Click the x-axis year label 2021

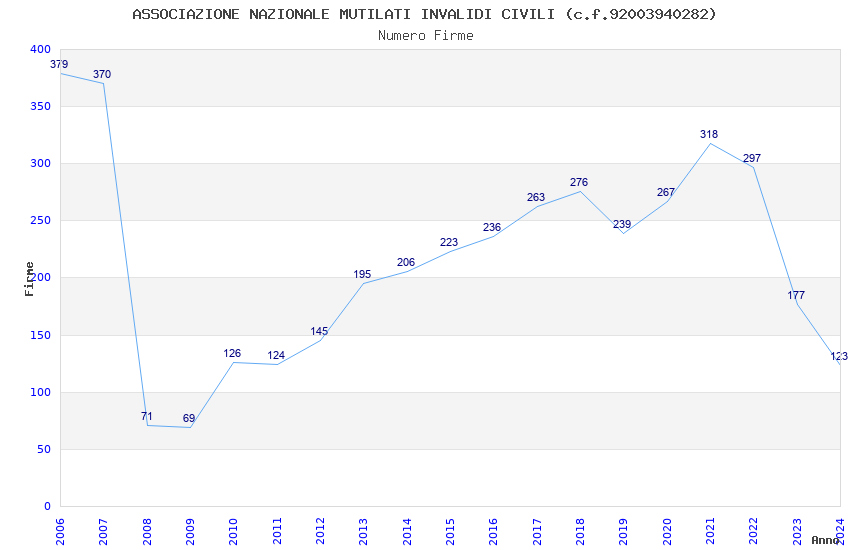(711, 532)
